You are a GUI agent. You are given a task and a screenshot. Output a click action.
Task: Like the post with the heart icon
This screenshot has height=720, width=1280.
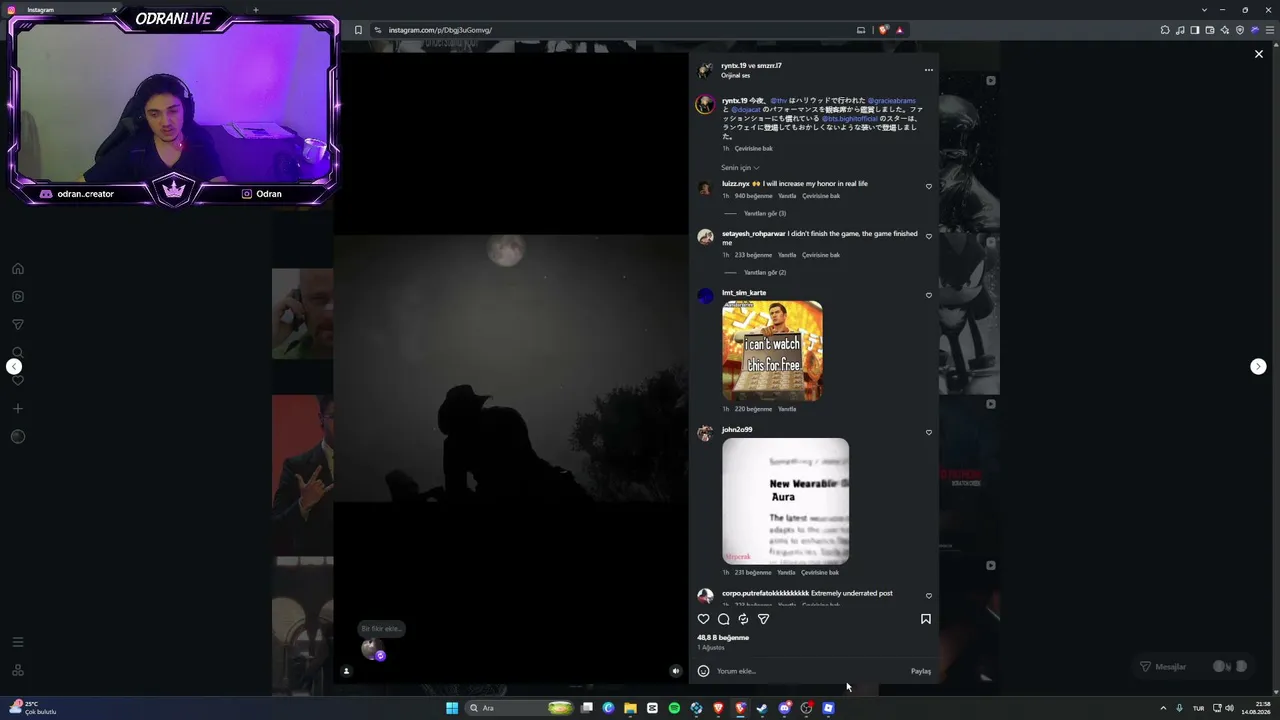[703, 619]
